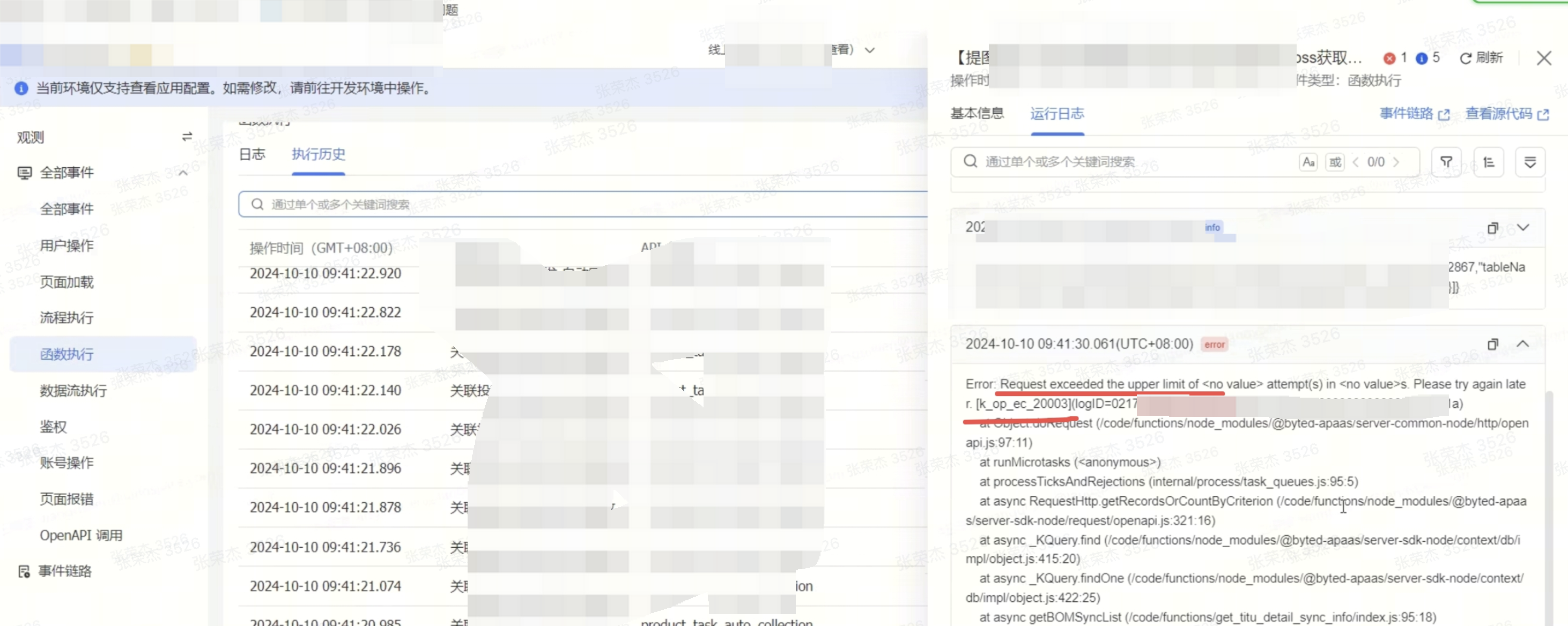This screenshot has height=626, width=1568.
Task: Click the log sort order icon
Action: (1488, 162)
